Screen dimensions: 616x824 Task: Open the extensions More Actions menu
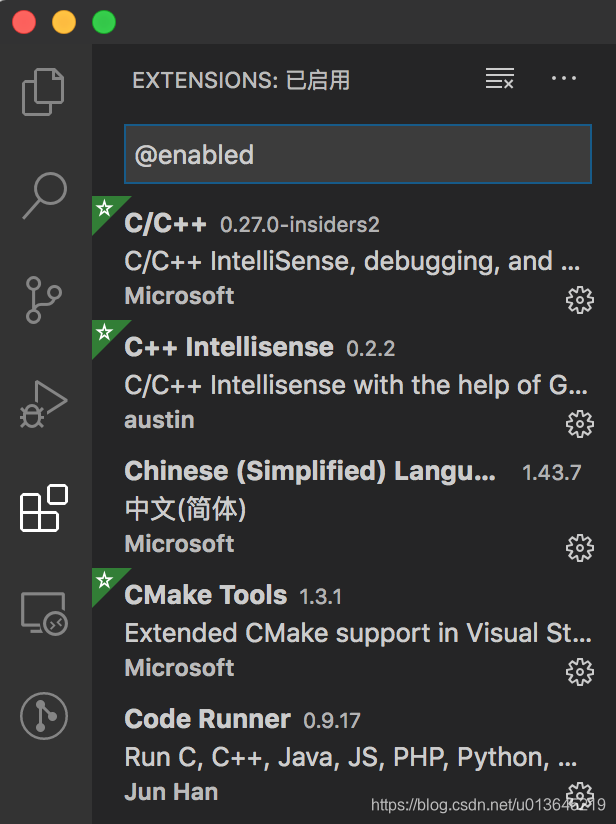[564, 80]
